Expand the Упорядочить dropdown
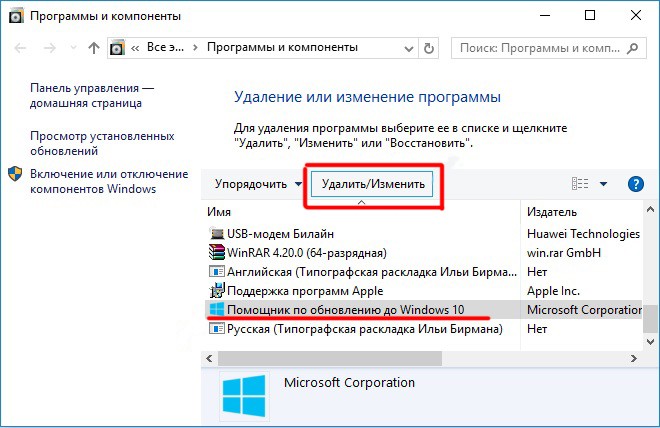The image size is (660, 428). 258,184
